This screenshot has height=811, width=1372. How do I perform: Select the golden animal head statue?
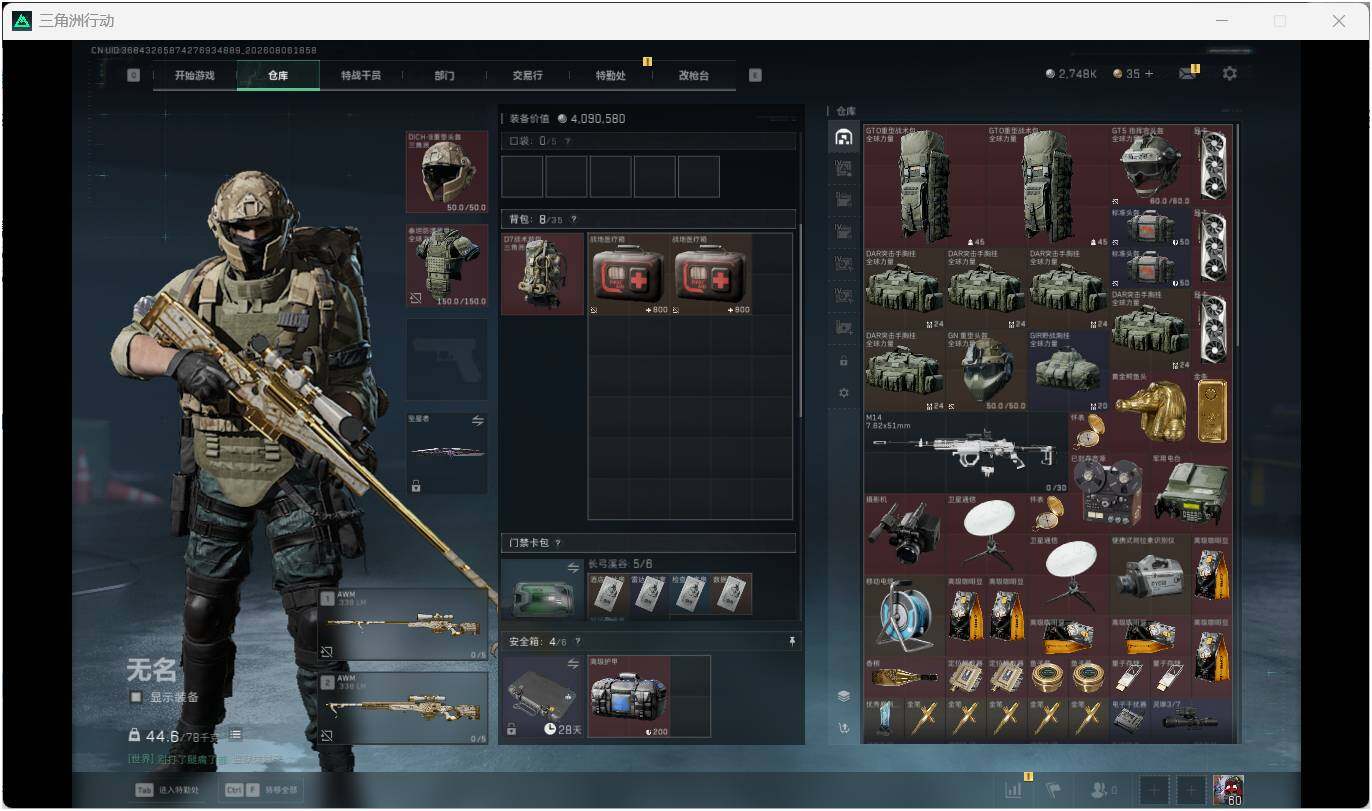pos(1150,411)
